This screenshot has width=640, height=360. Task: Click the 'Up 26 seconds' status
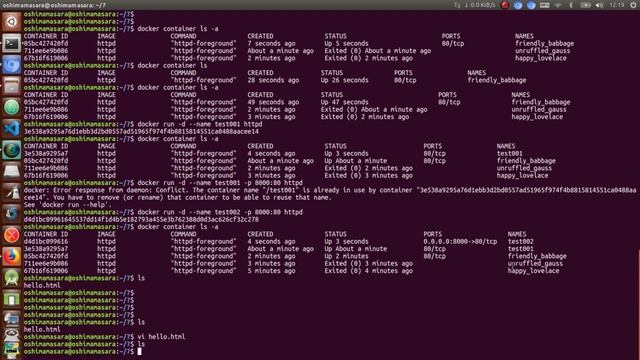(x=344, y=80)
